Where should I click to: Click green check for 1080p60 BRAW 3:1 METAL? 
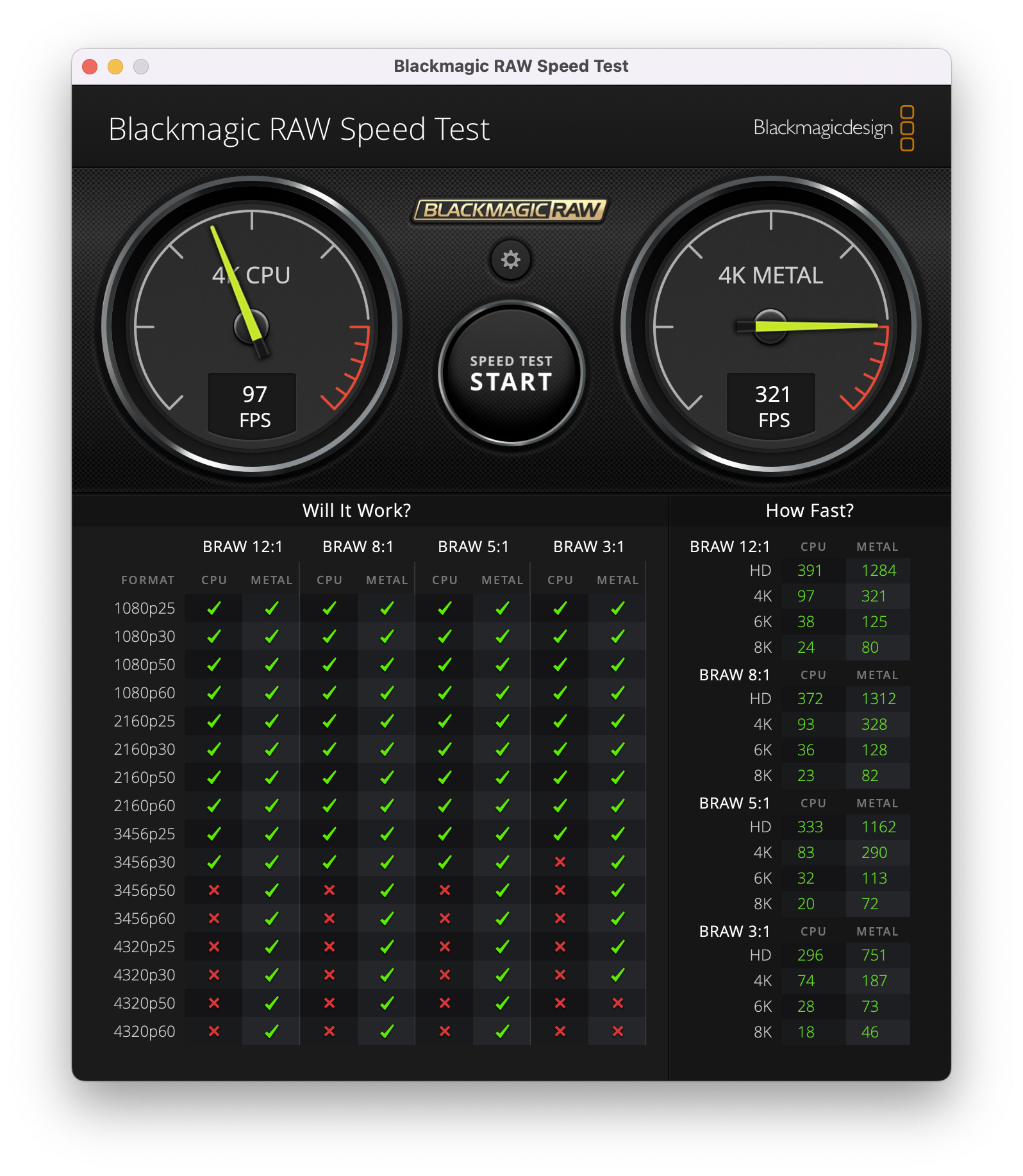point(618,693)
